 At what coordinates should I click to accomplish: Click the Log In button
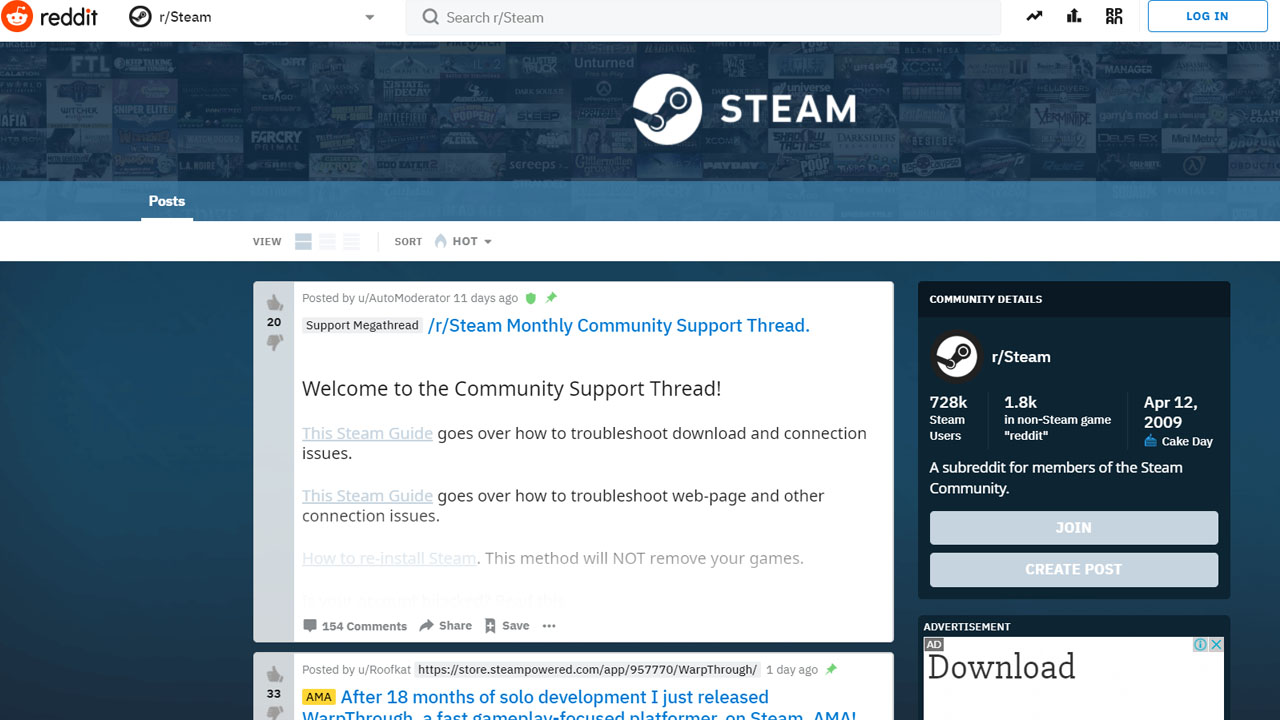pos(1207,17)
